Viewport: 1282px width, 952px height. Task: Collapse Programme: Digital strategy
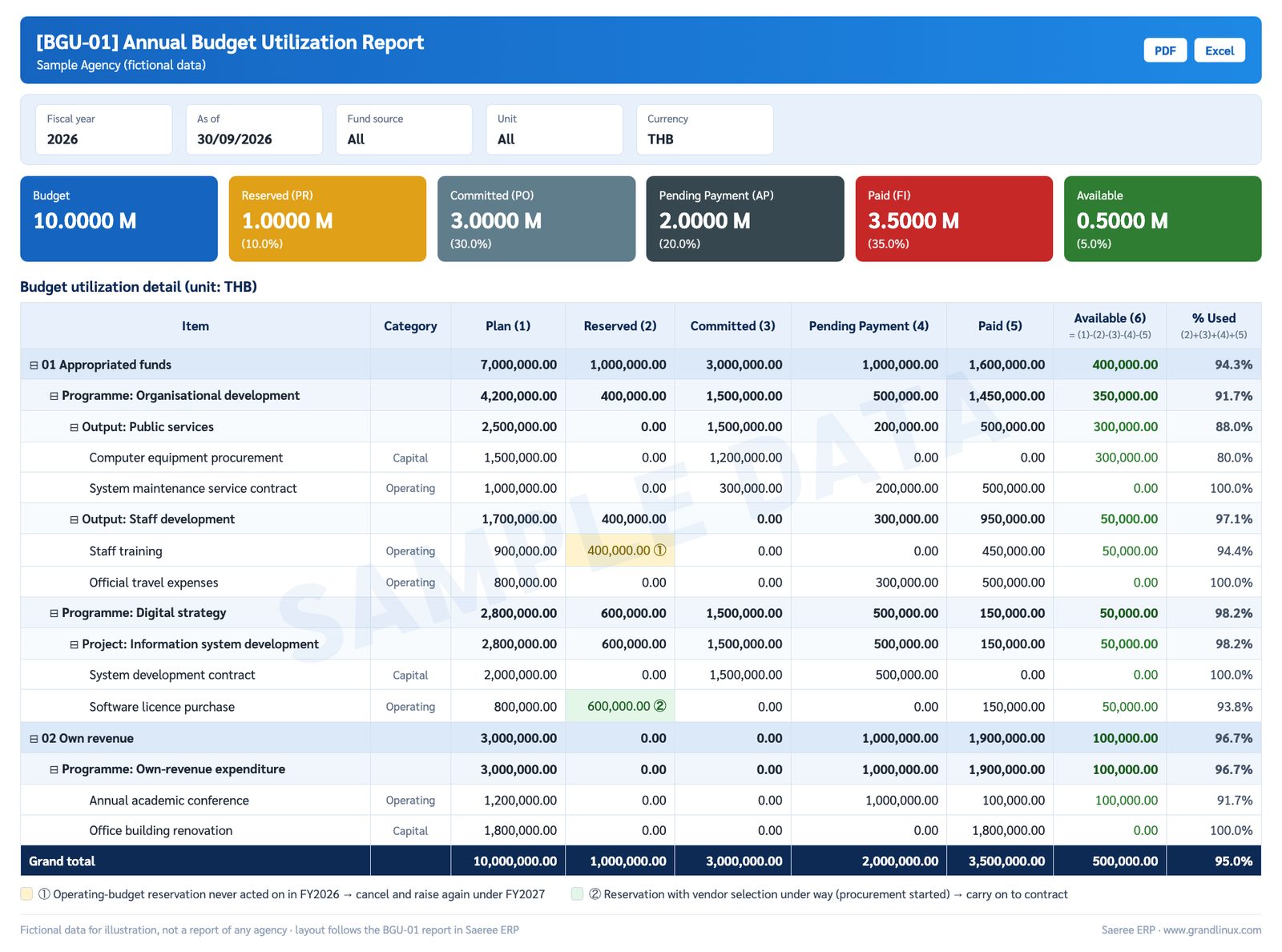(x=54, y=613)
